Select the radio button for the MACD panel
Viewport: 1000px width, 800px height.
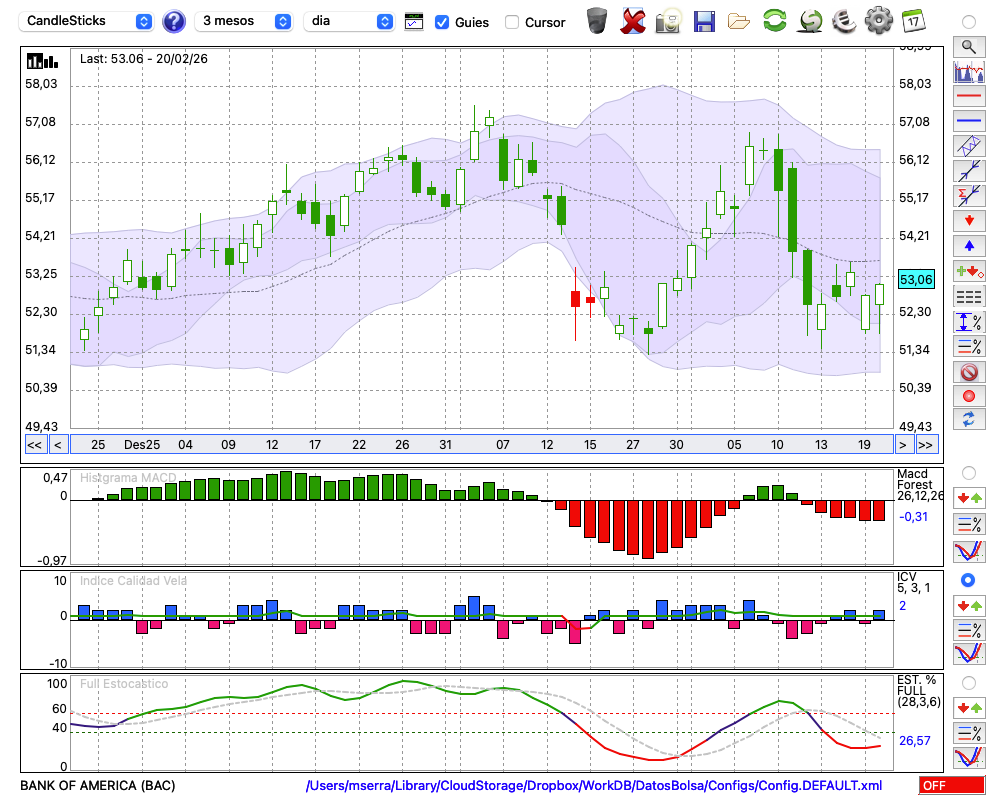[x=969, y=473]
